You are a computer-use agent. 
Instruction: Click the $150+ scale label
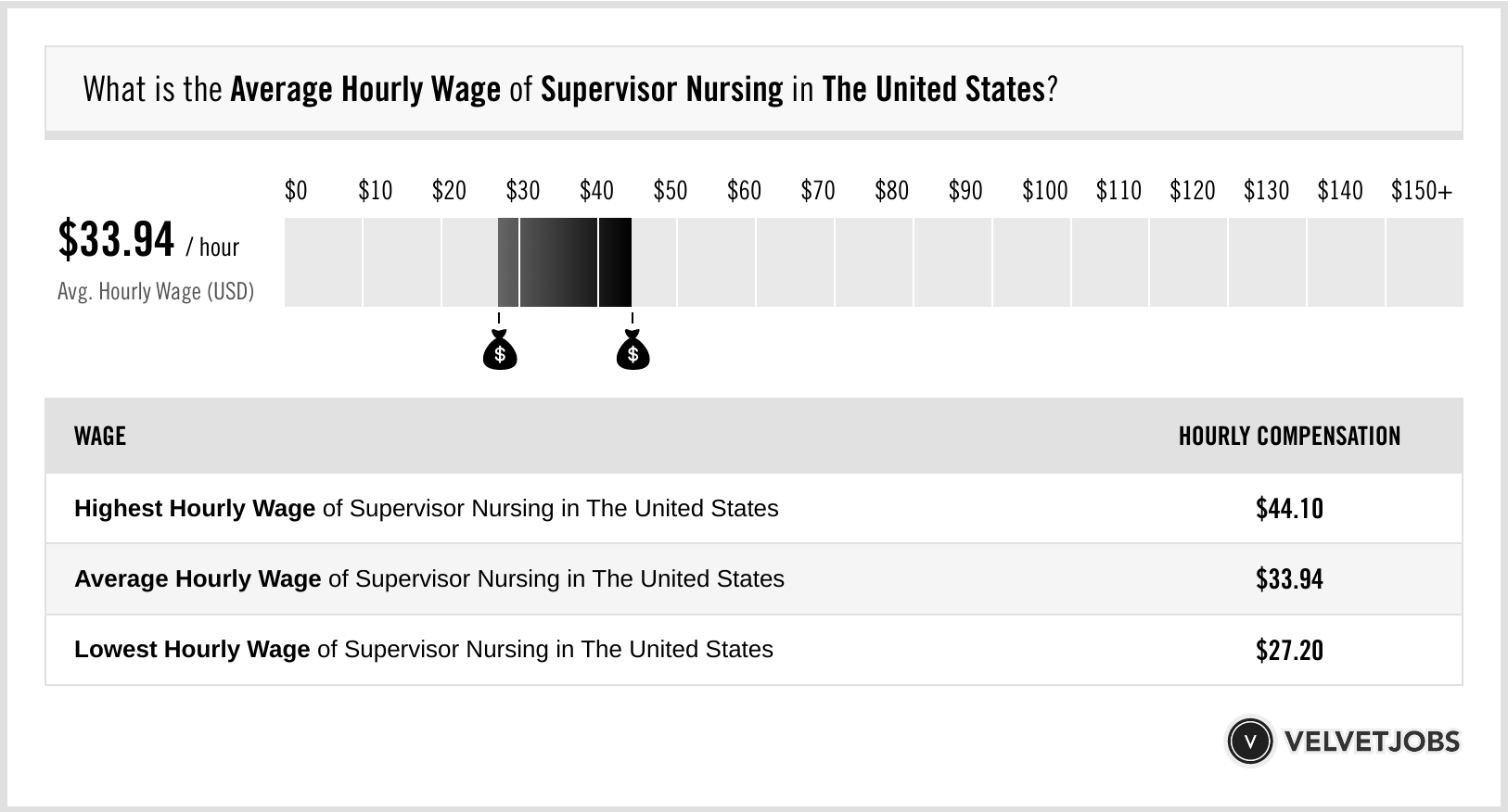[x=1421, y=191]
